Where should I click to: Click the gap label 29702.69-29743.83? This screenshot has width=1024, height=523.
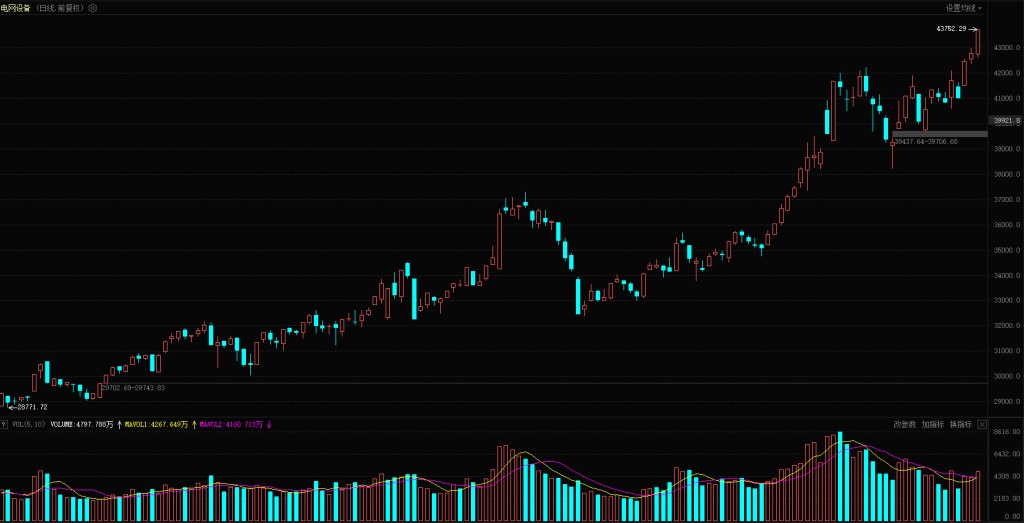(x=133, y=387)
